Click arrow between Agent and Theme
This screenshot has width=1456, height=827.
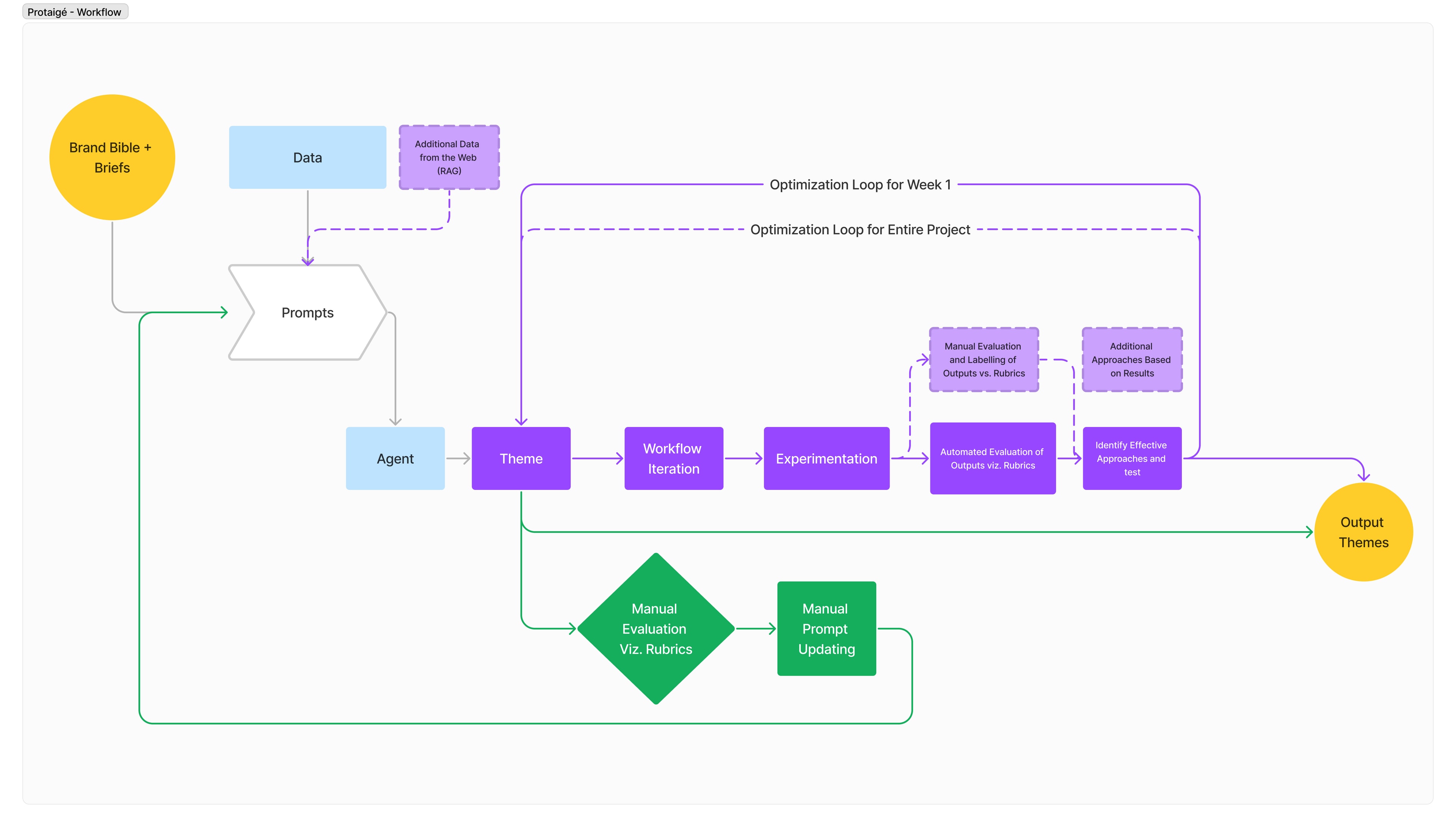458,458
